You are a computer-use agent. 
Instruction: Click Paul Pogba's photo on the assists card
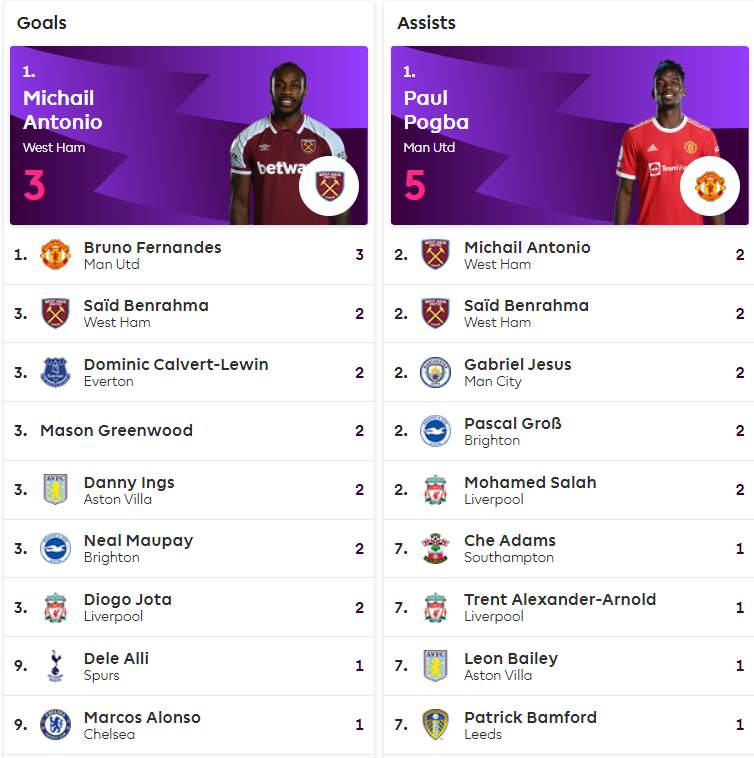point(669,143)
